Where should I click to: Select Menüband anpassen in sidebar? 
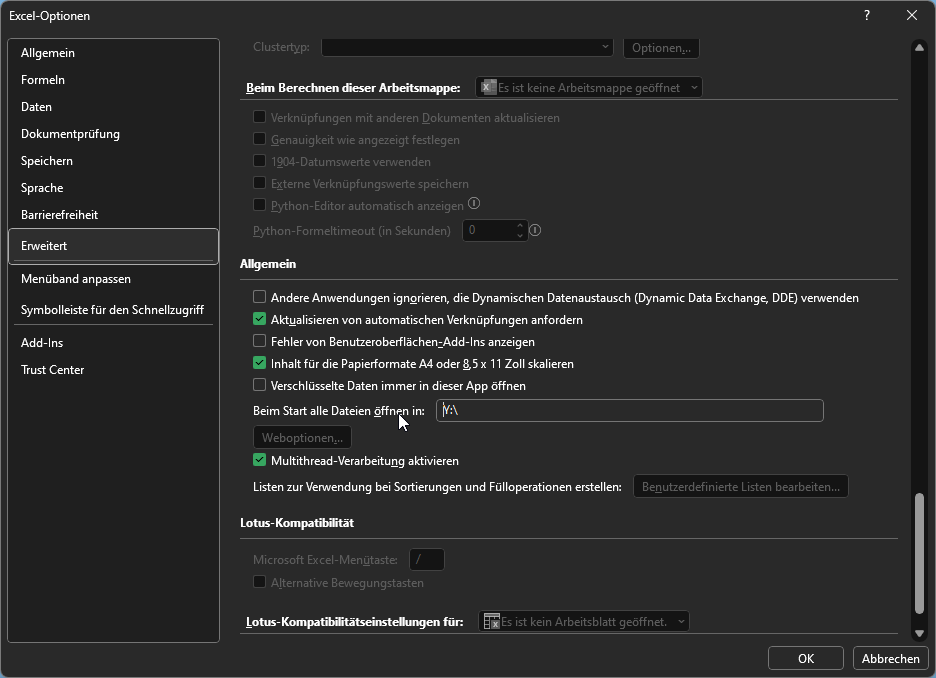(x=76, y=279)
